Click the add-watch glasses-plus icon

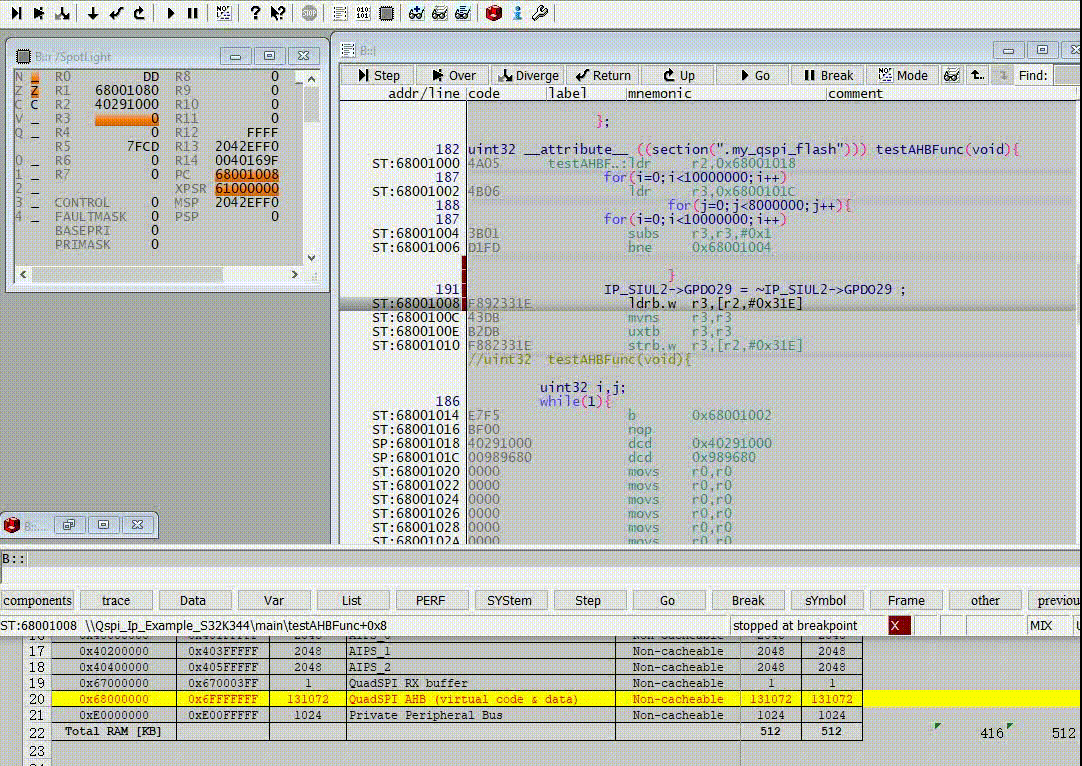point(416,12)
